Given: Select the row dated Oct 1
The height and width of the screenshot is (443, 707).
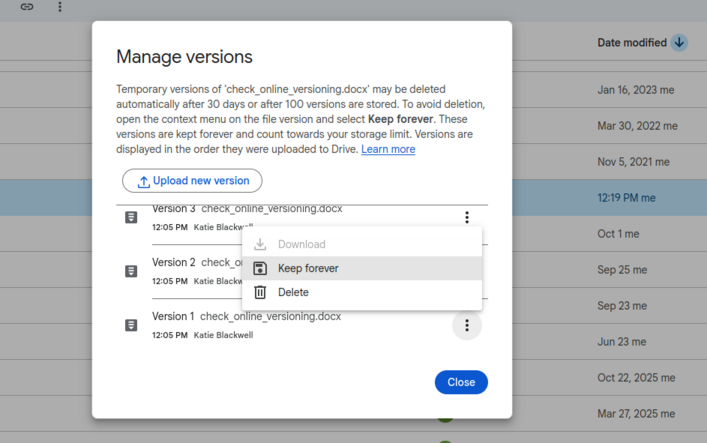Looking at the screenshot, I should (618, 234).
